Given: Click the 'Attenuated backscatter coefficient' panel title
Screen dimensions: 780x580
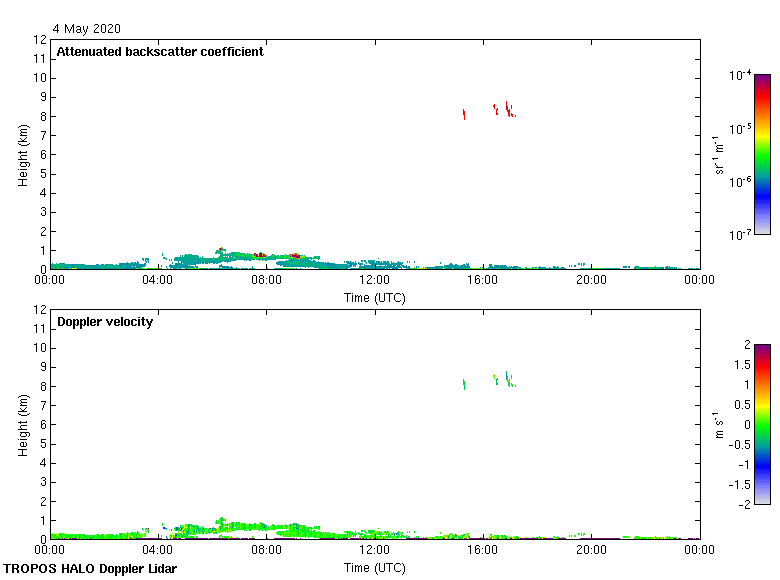Looking at the screenshot, I should pyautogui.click(x=160, y=52).
